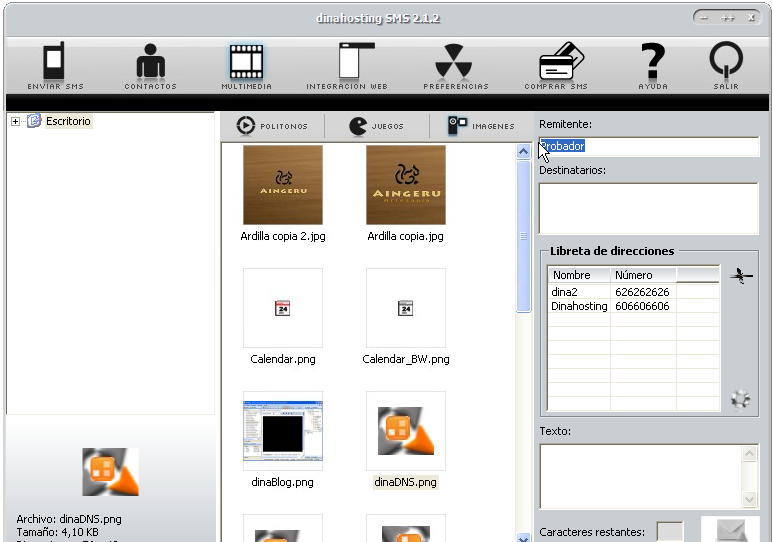The height and width of the screenshot is (542, 773).
Task: Click the black arrow icon beside address book
Action: pyautogui.click(x=741, y=276)
